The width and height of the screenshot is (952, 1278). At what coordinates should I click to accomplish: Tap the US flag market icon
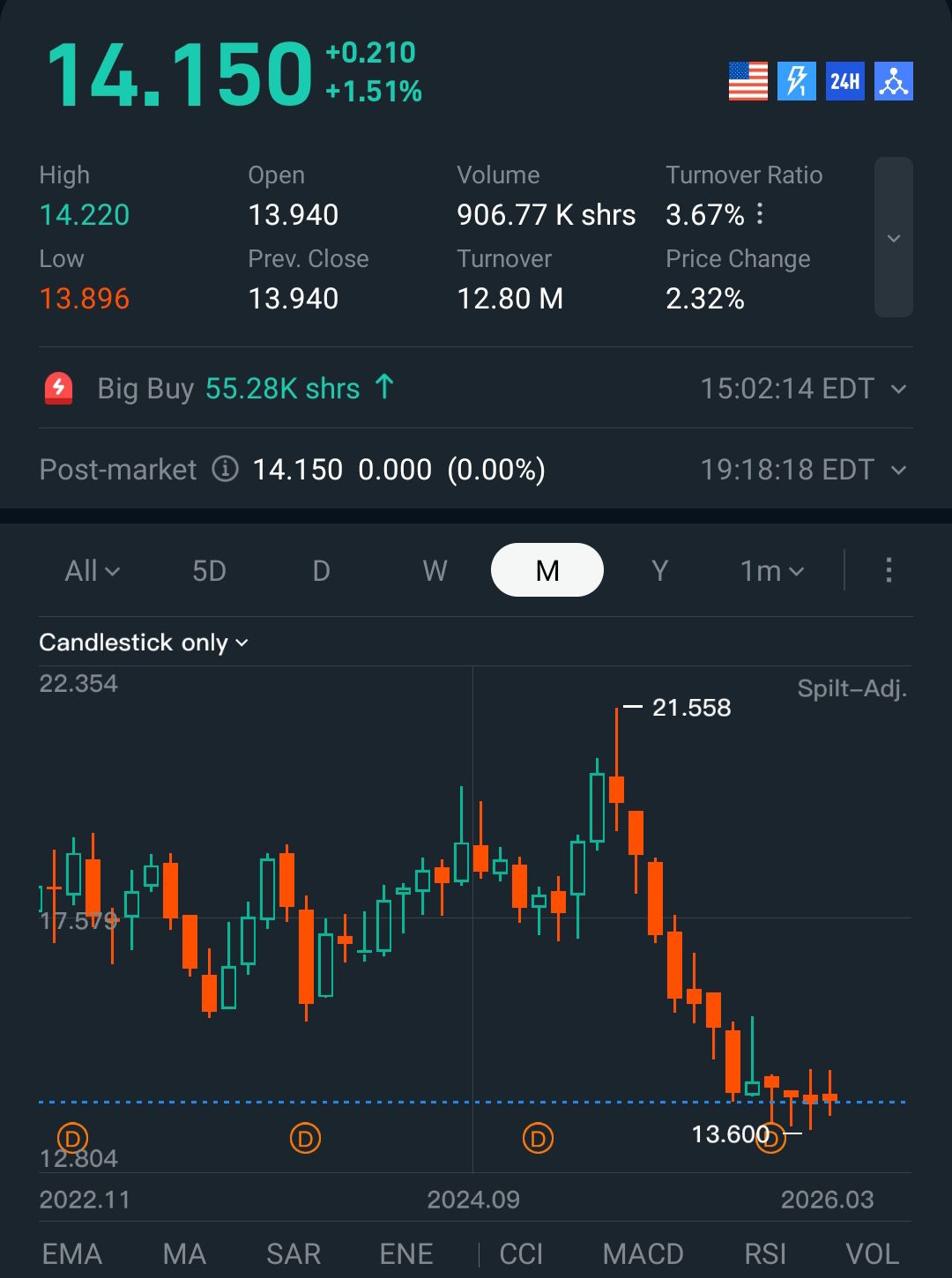tap(747, 82)
